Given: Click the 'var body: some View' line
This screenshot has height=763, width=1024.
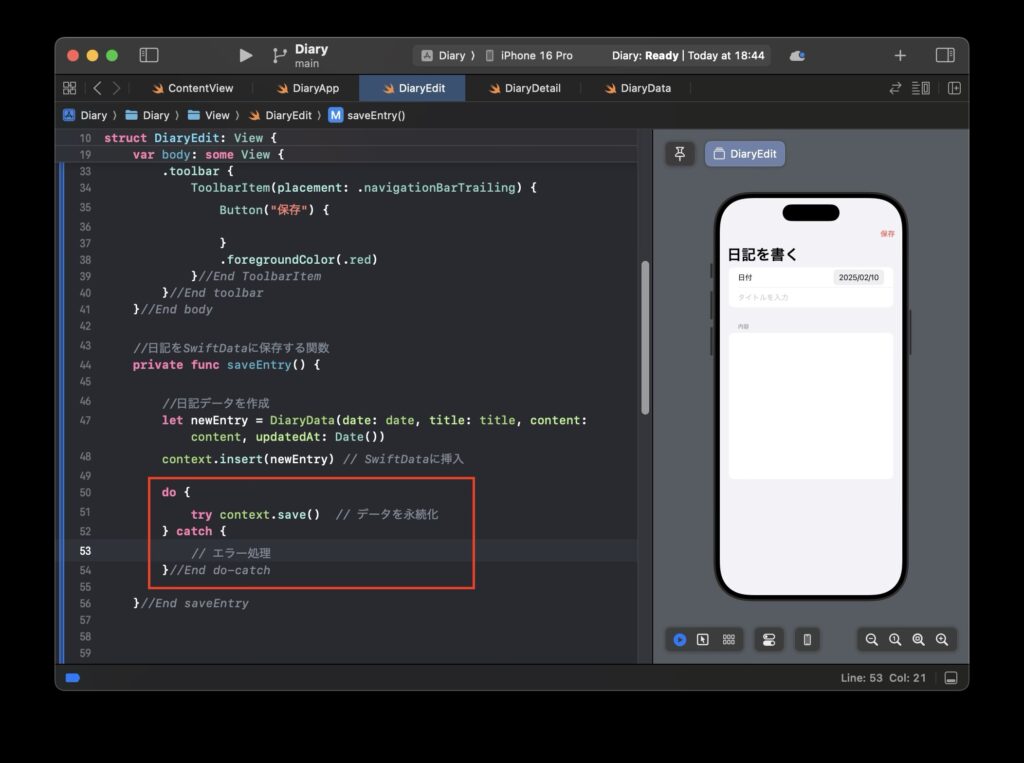Looking at the screenshot, I should [x=208, y=155].
